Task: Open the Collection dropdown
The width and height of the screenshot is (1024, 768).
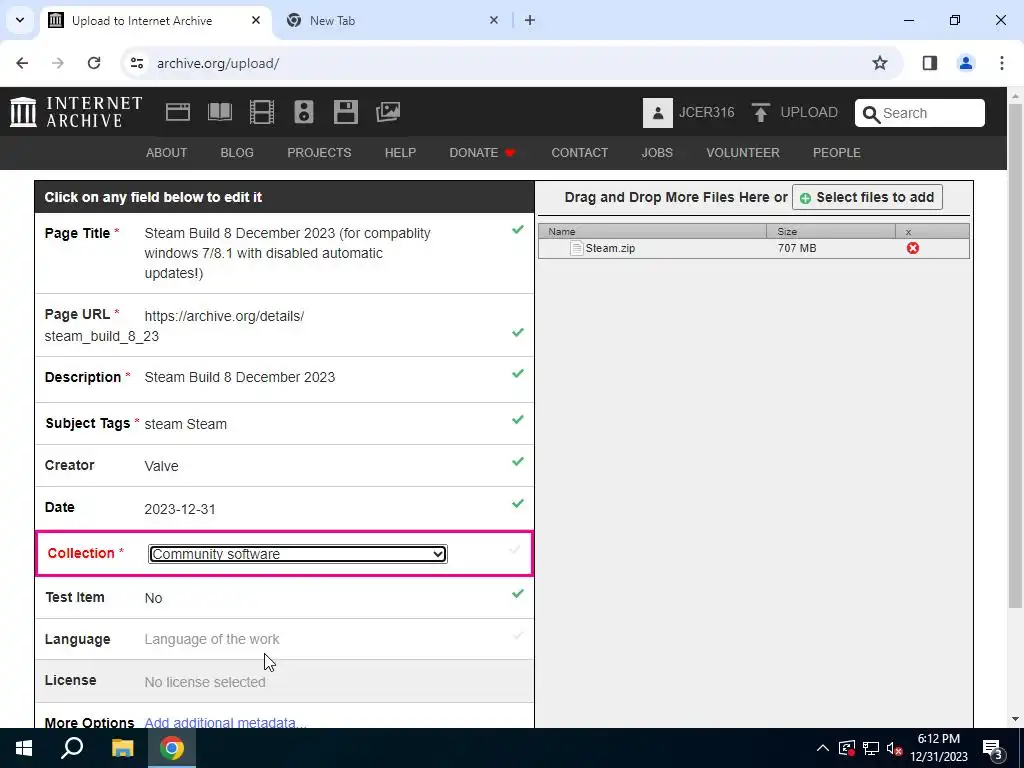Action: pos(297,554)
